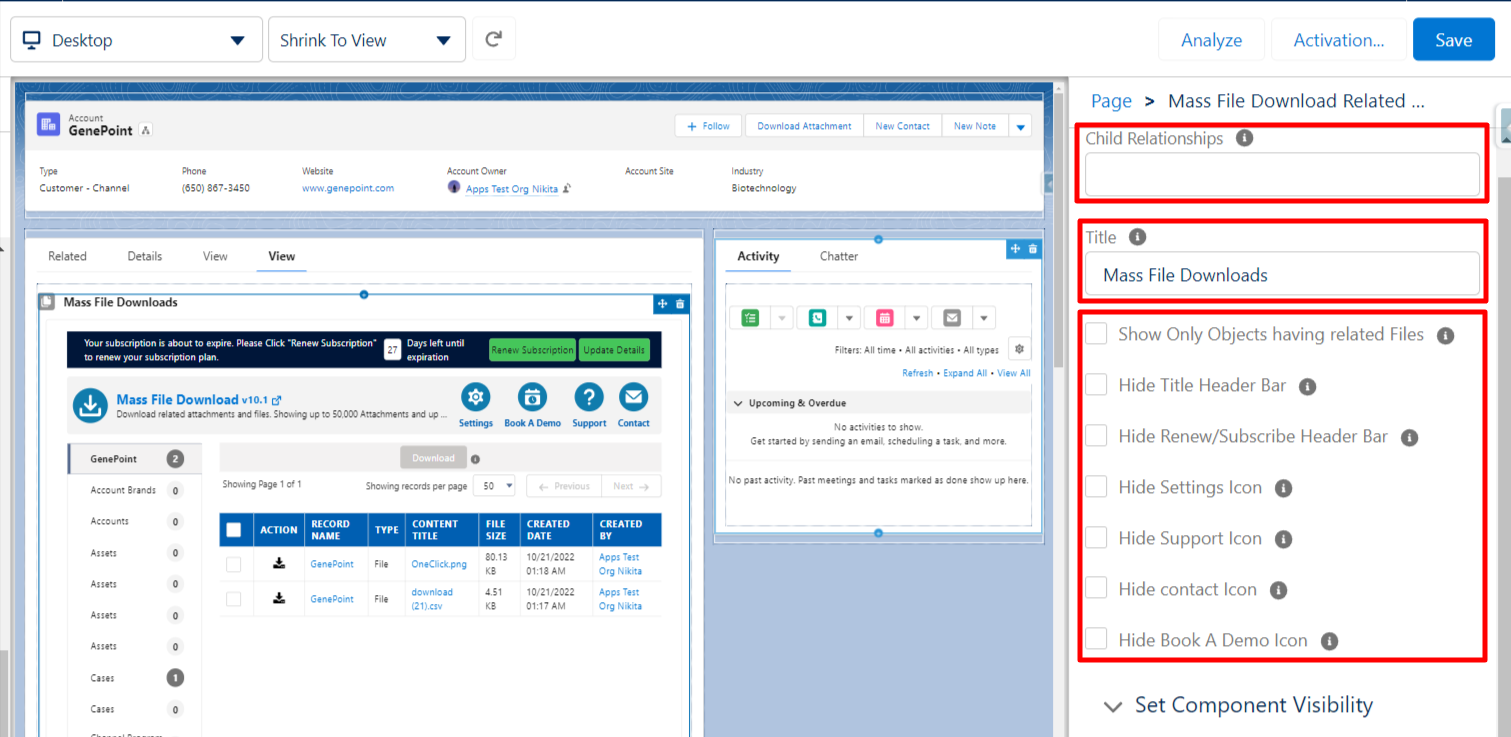Open the Shrink To View dropdown

click(x=366, y=40)
